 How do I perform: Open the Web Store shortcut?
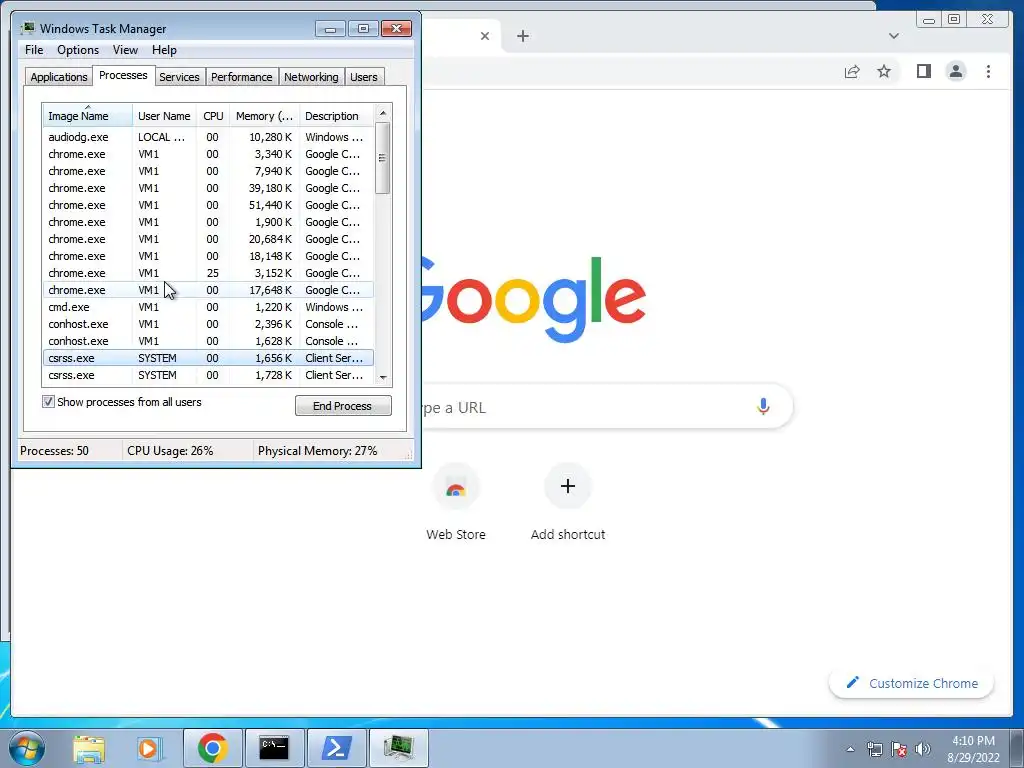point(456,503)
